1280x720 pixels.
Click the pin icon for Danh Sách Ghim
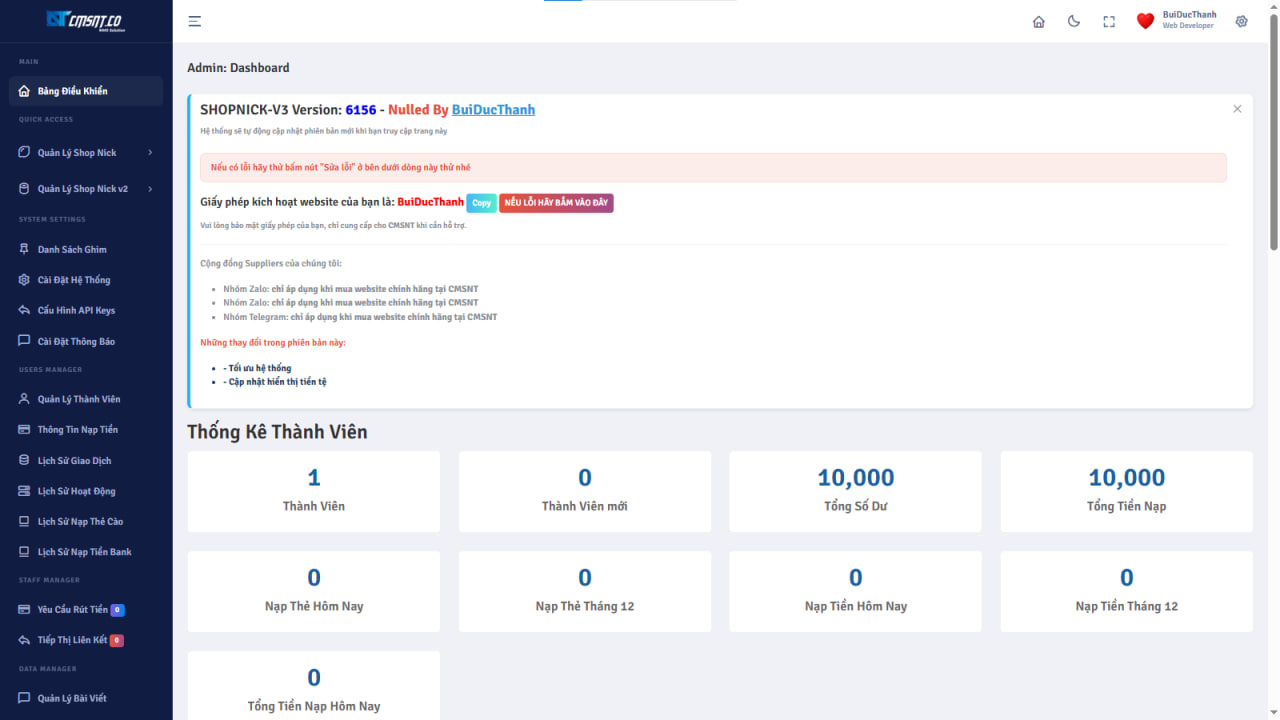pos(25,250)
